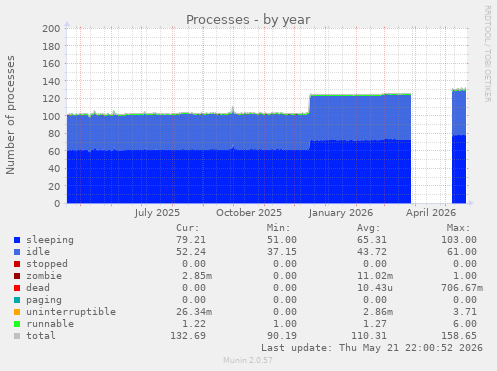The height and width of the screenshot is (371, 497).
Task: Click total minimum value 90.19
Action: pyautogui.click(x=282, y=336)
